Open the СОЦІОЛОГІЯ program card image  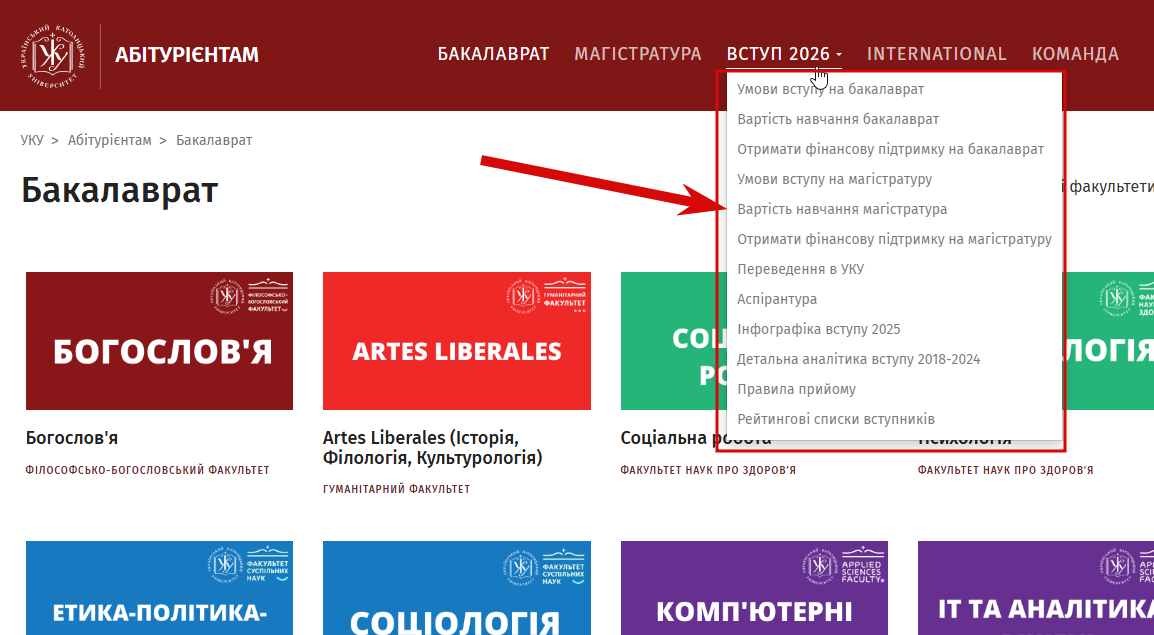(x=456, y=588)
